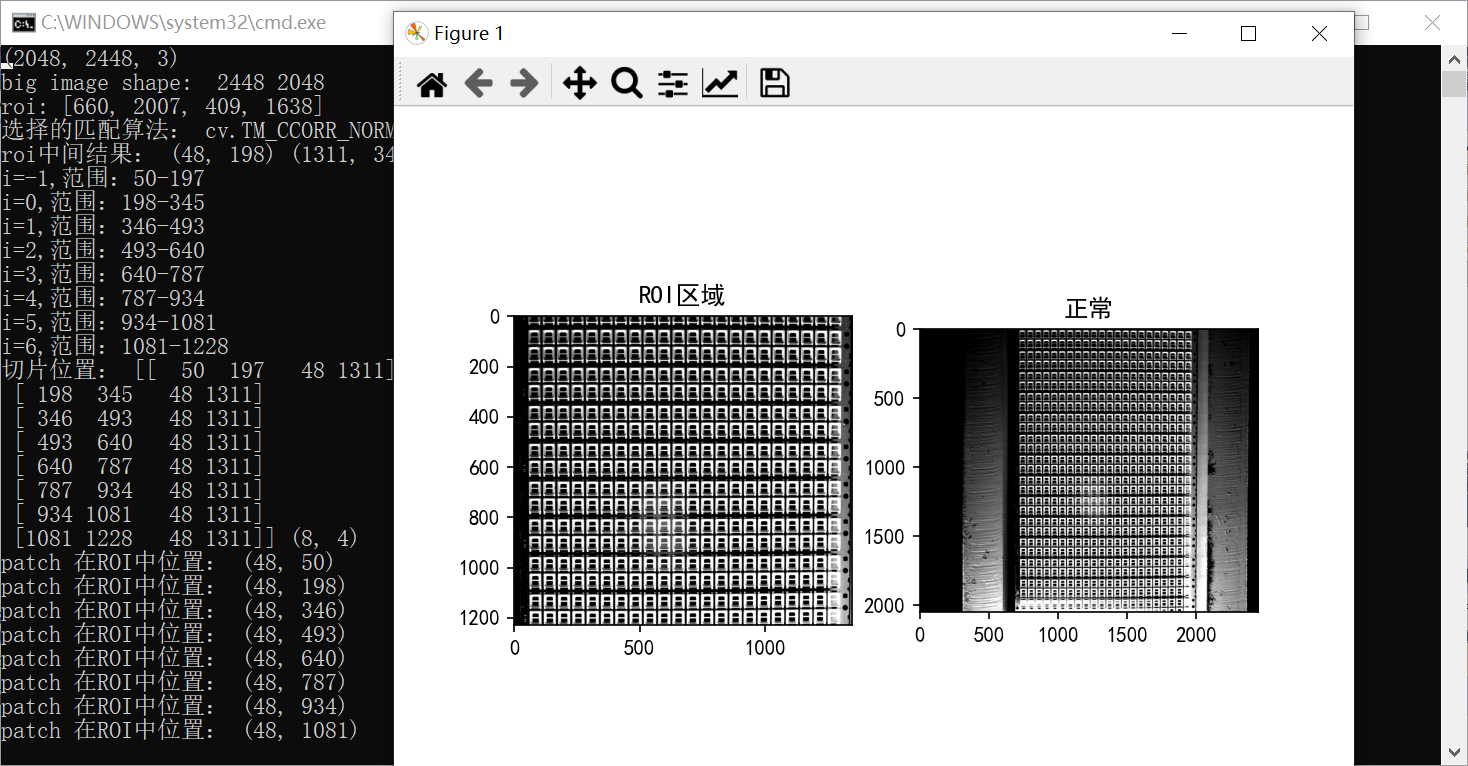Image resolution: width=1468 pixels, height=766 pixels.
Task: Click the matplotlib logo in the title bar
Action: click(x=417, y=33)
